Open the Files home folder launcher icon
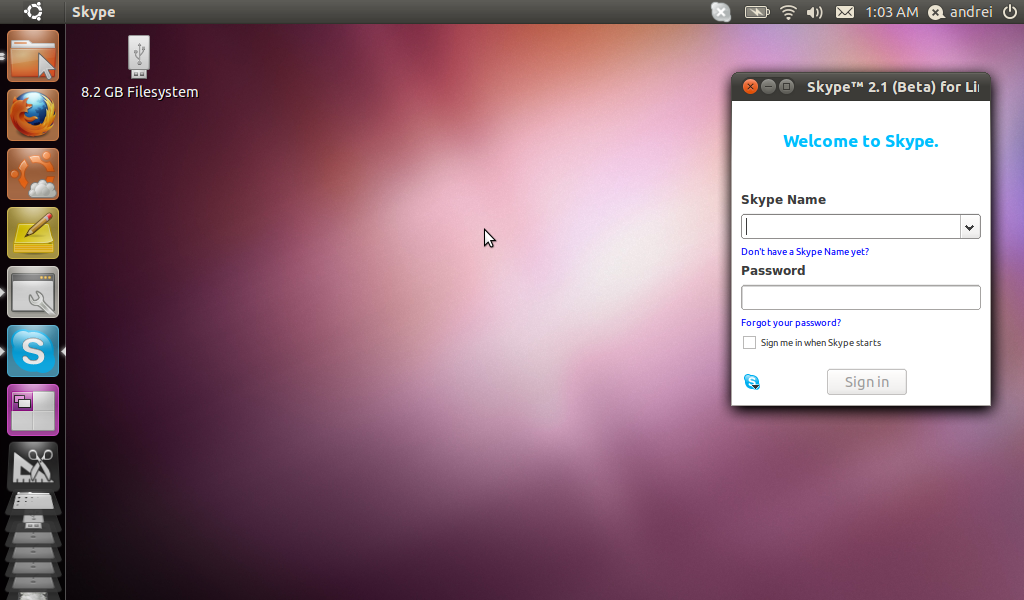This screenshot has width=1024, height=600. coord(33,56)
